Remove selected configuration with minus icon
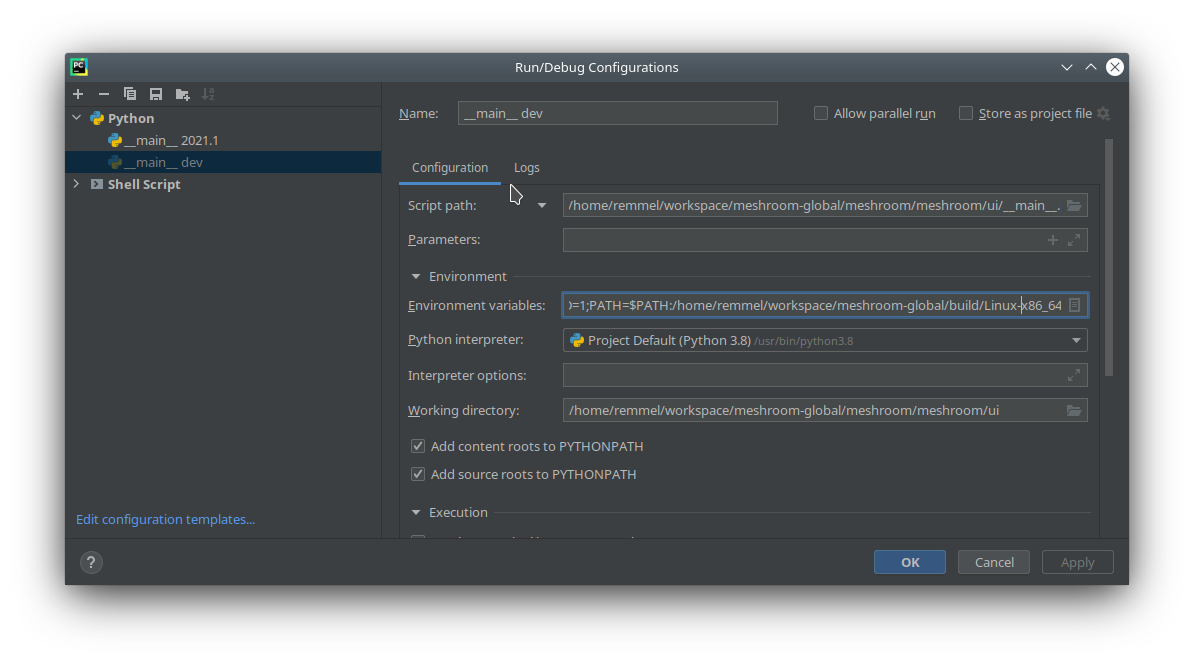The width and height of the screenshot is (1194, 662). pyautogui.click(x=104, y=94)
